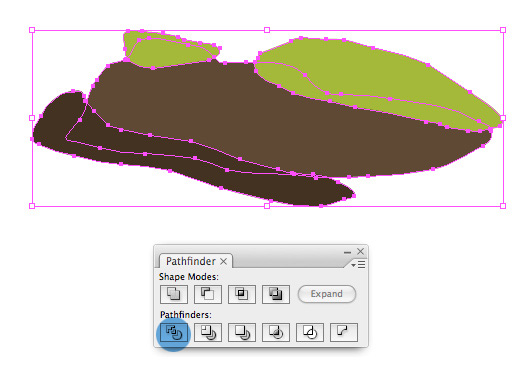Click the top-left bounding box handle
Image resolution: width=526 pixels, height=377 pixels.
[x=32, y=30]
